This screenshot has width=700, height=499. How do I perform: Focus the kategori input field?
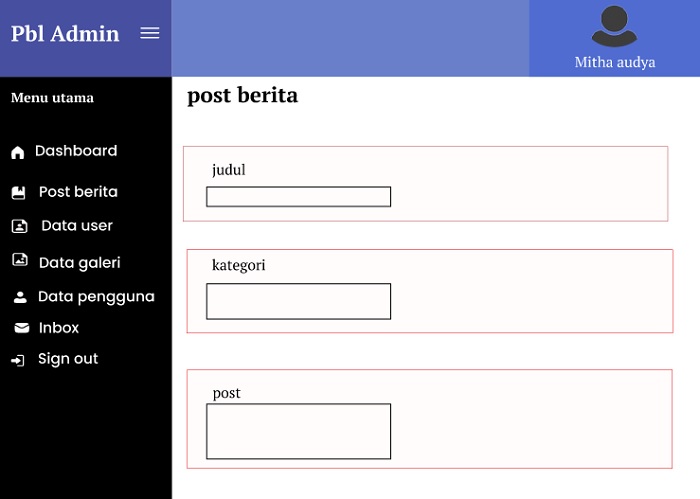tap(298, 301)
